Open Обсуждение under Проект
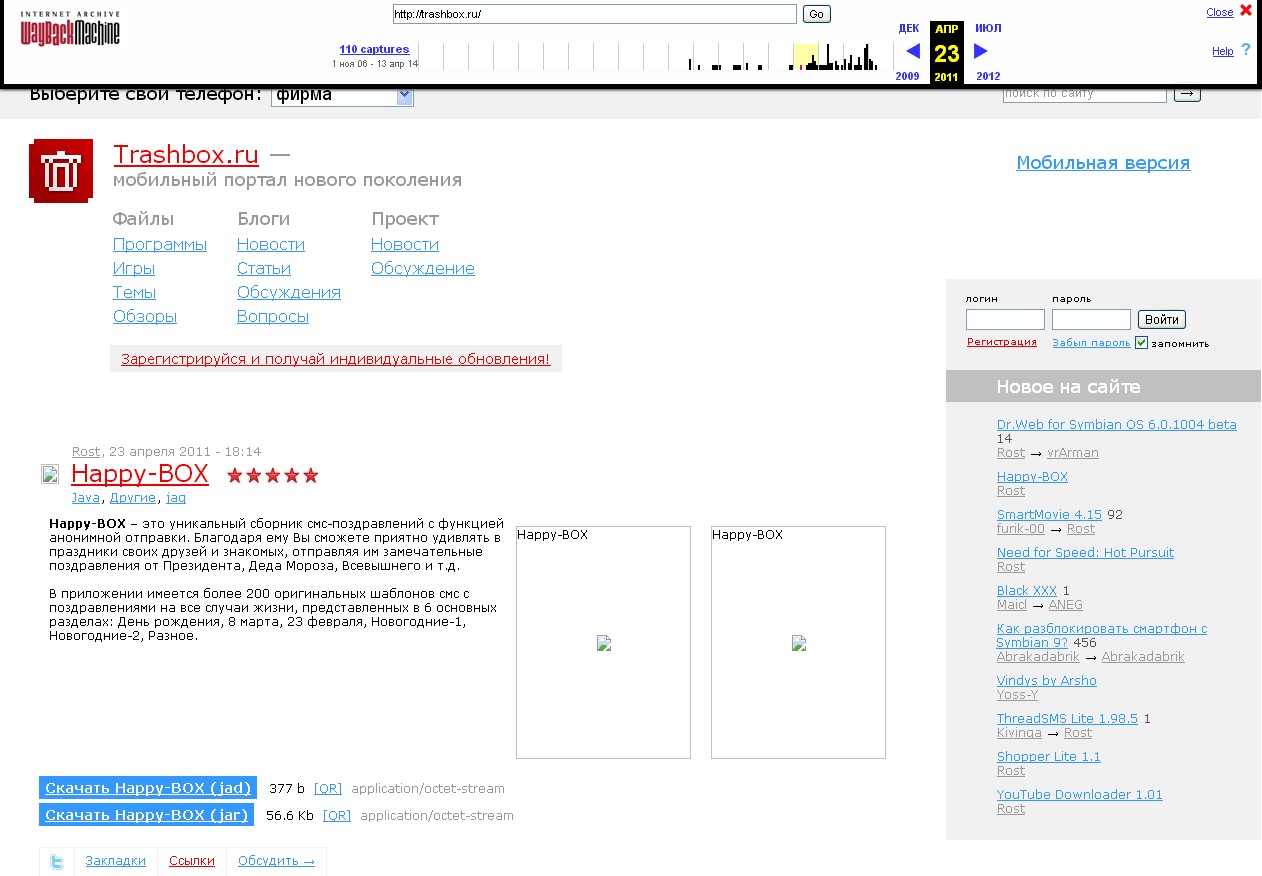The width and height of the screenshot is (1262, 876). [423, 269]
